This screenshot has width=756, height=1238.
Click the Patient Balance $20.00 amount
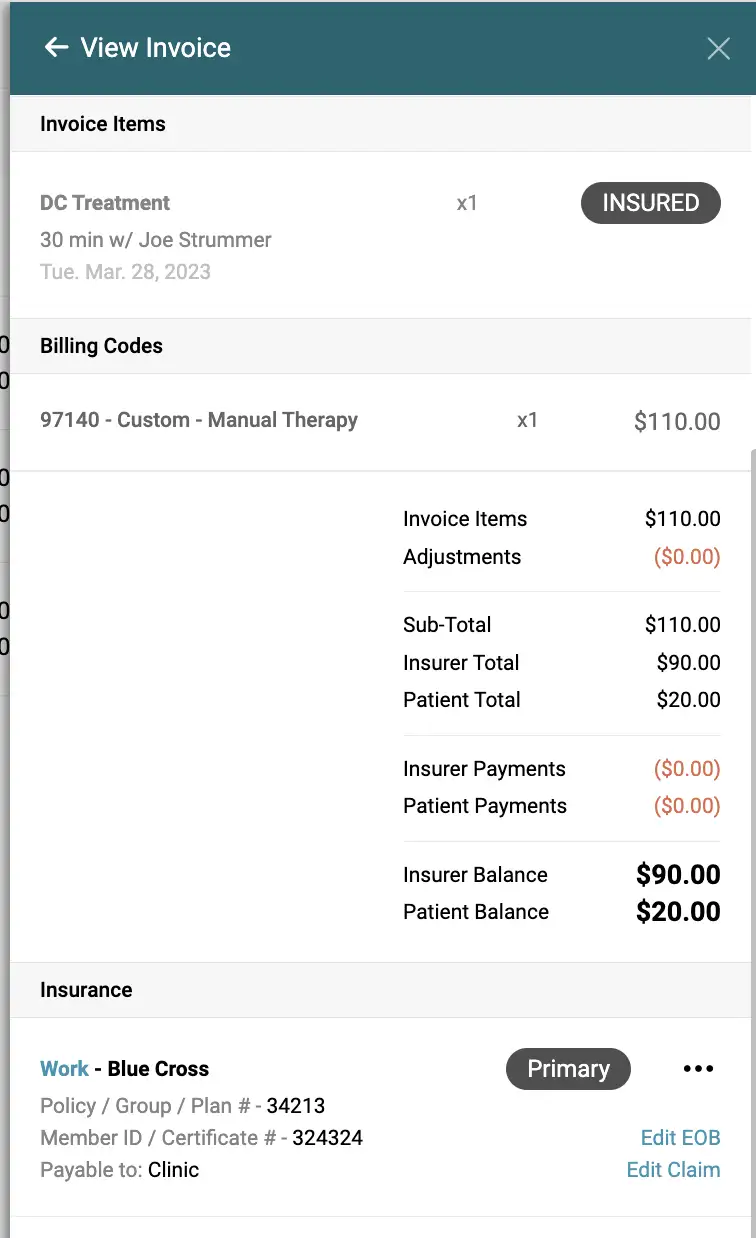point(678,912)
